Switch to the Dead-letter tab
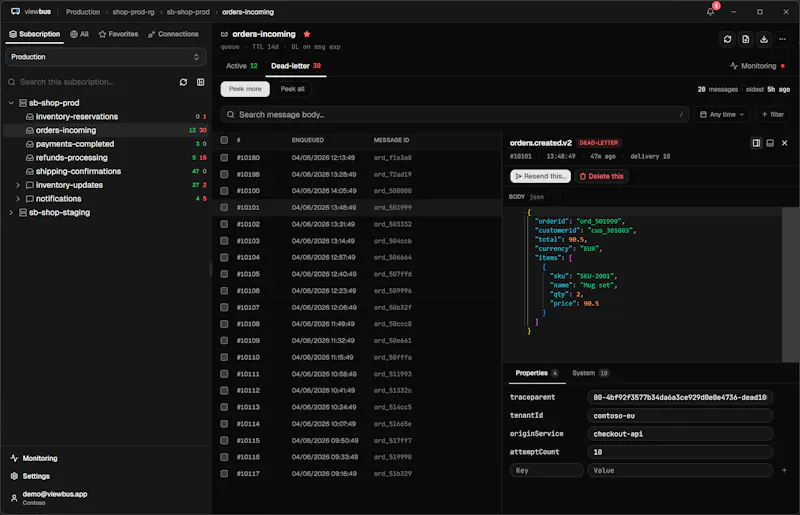 pos(296,66)
